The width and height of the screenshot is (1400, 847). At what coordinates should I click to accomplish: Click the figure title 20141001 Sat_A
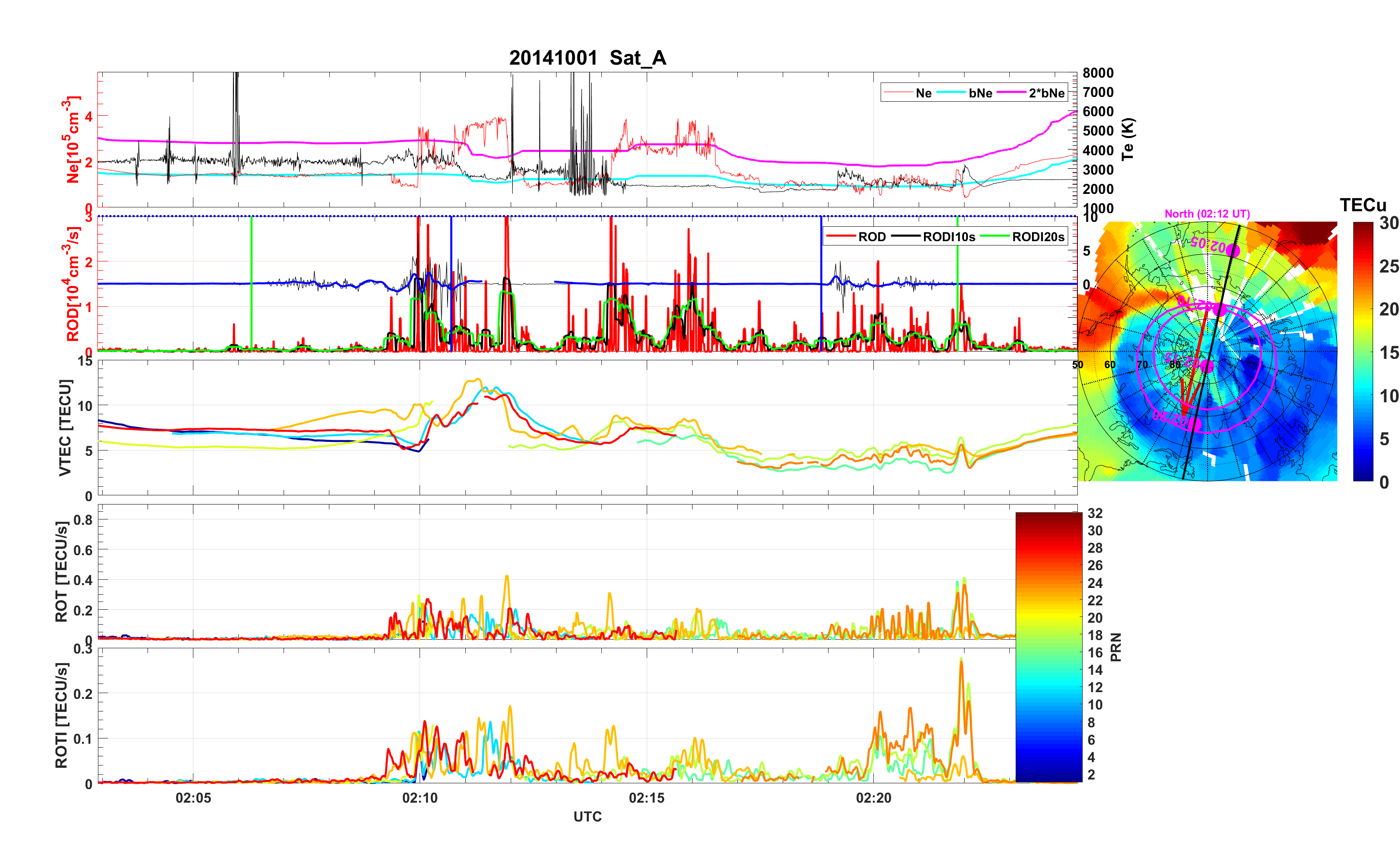tap(587, 58)
